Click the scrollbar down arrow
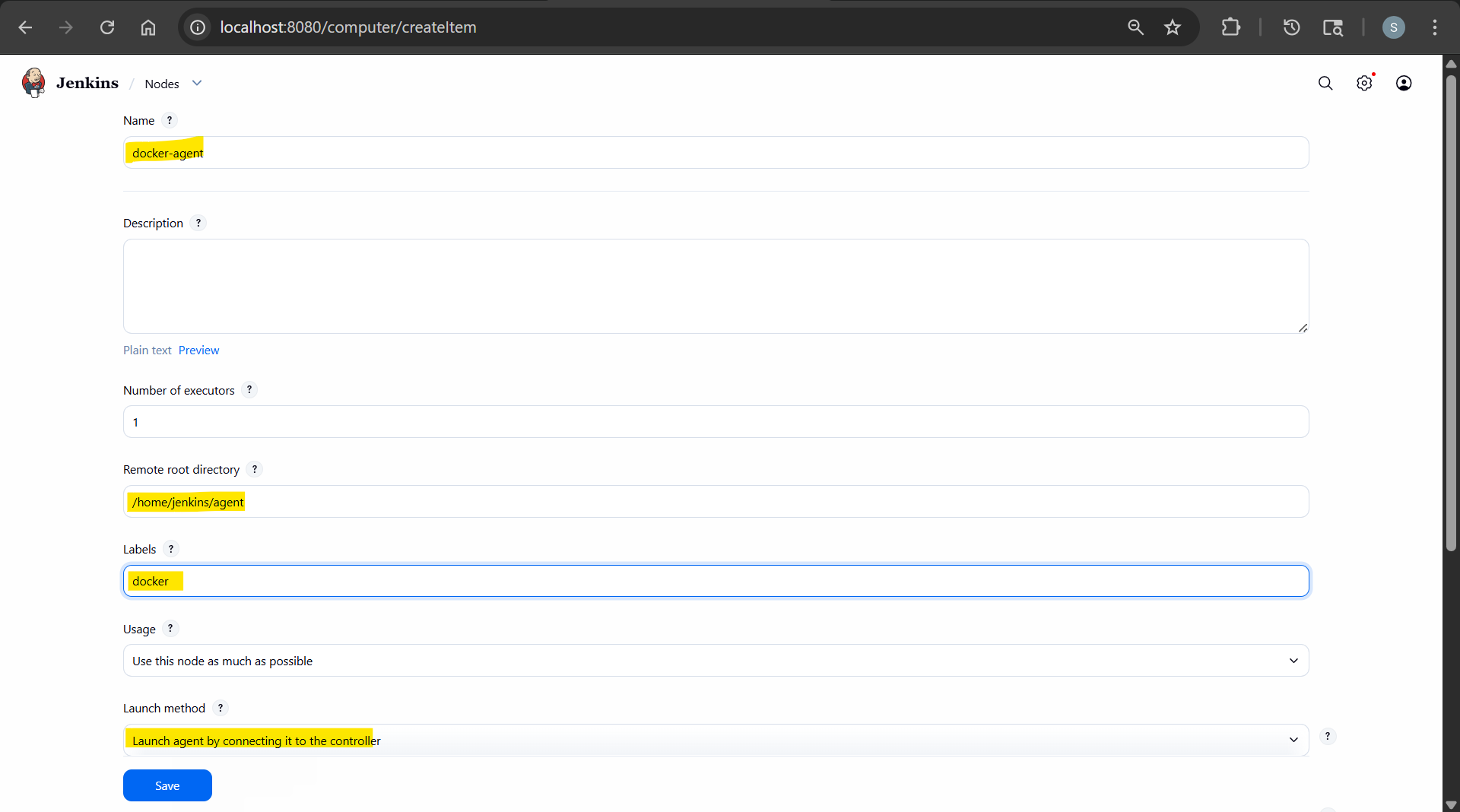 pos(1451,804)
